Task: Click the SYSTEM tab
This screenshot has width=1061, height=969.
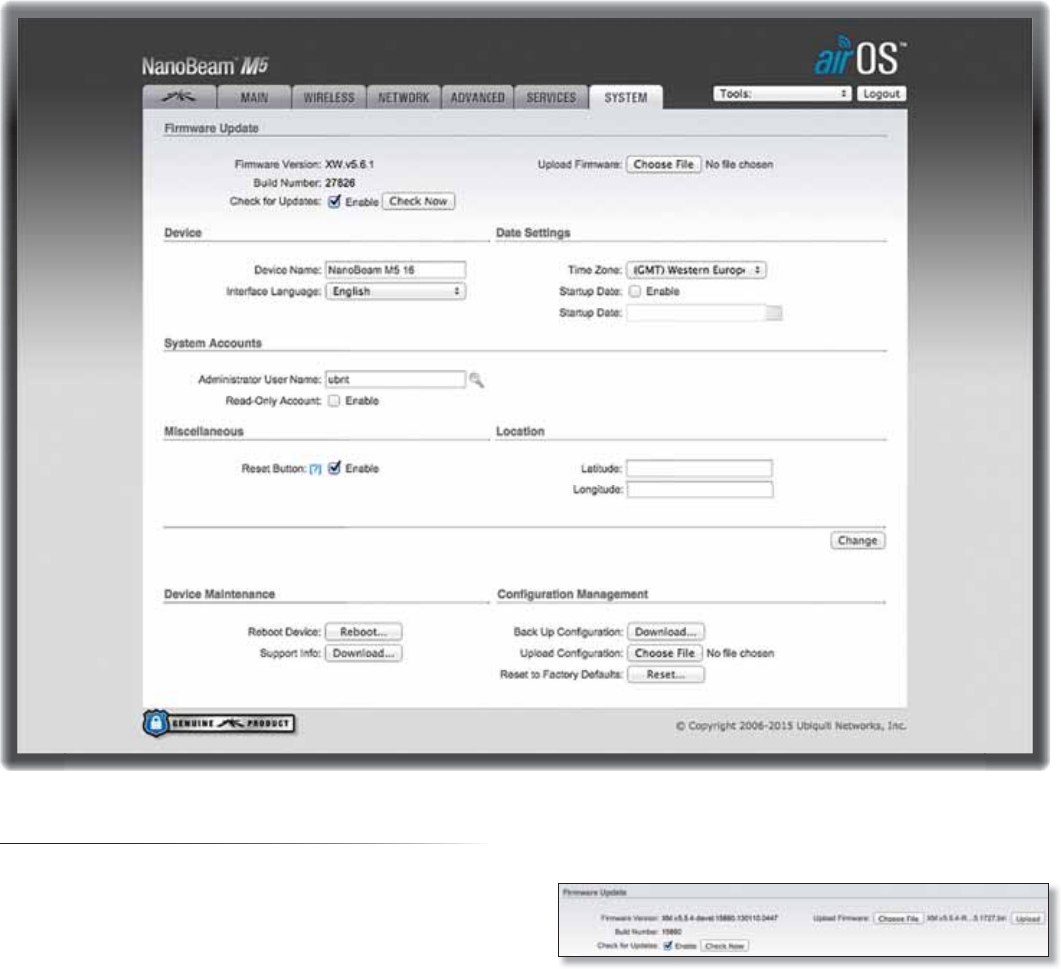Action: [626, 97]
